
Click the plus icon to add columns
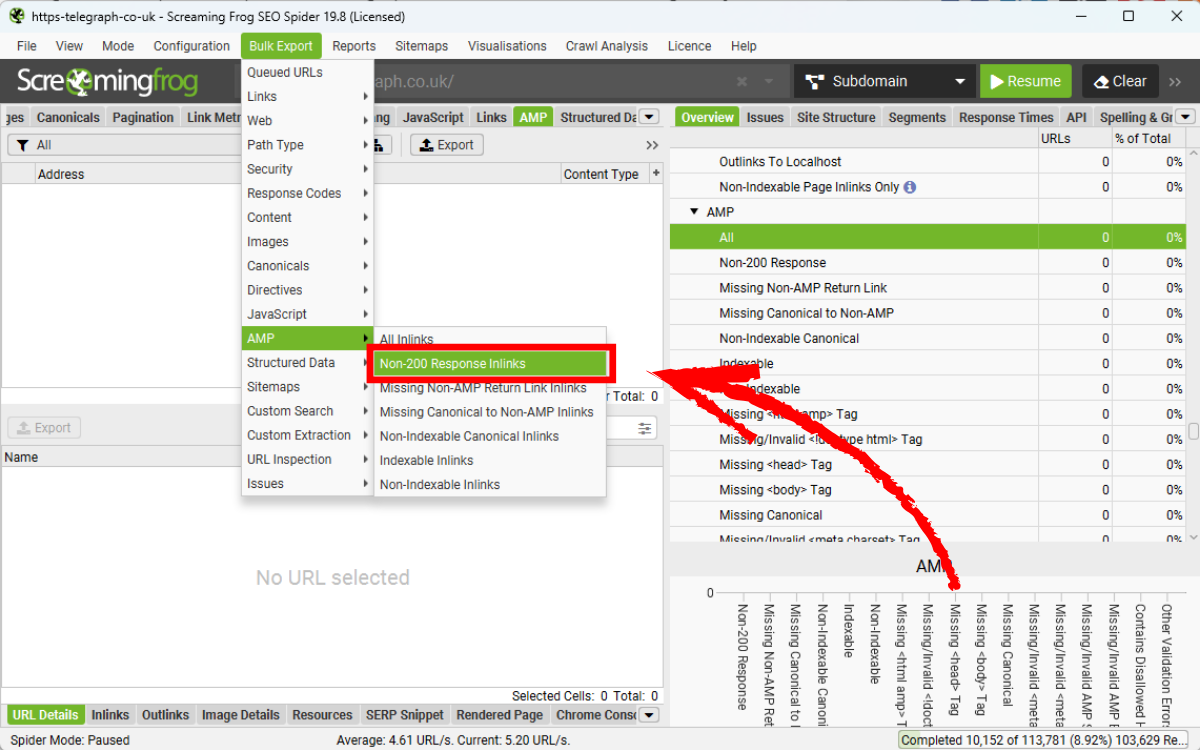[656, 173]
